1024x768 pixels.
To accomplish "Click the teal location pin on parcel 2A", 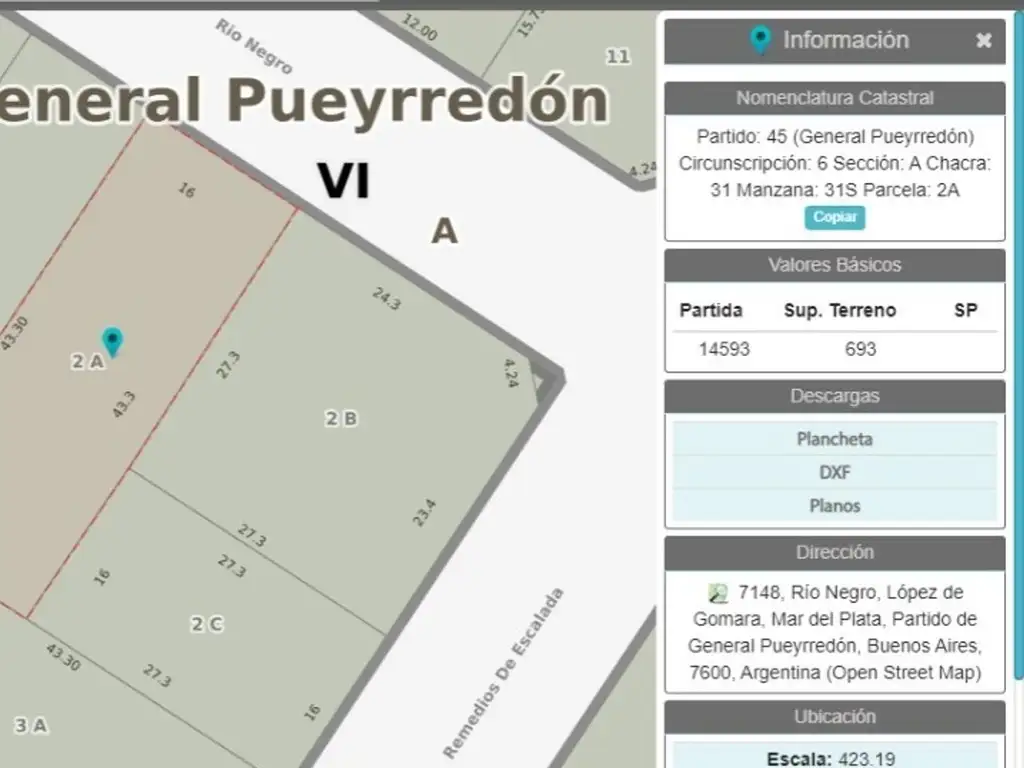I will click(112, 341).
